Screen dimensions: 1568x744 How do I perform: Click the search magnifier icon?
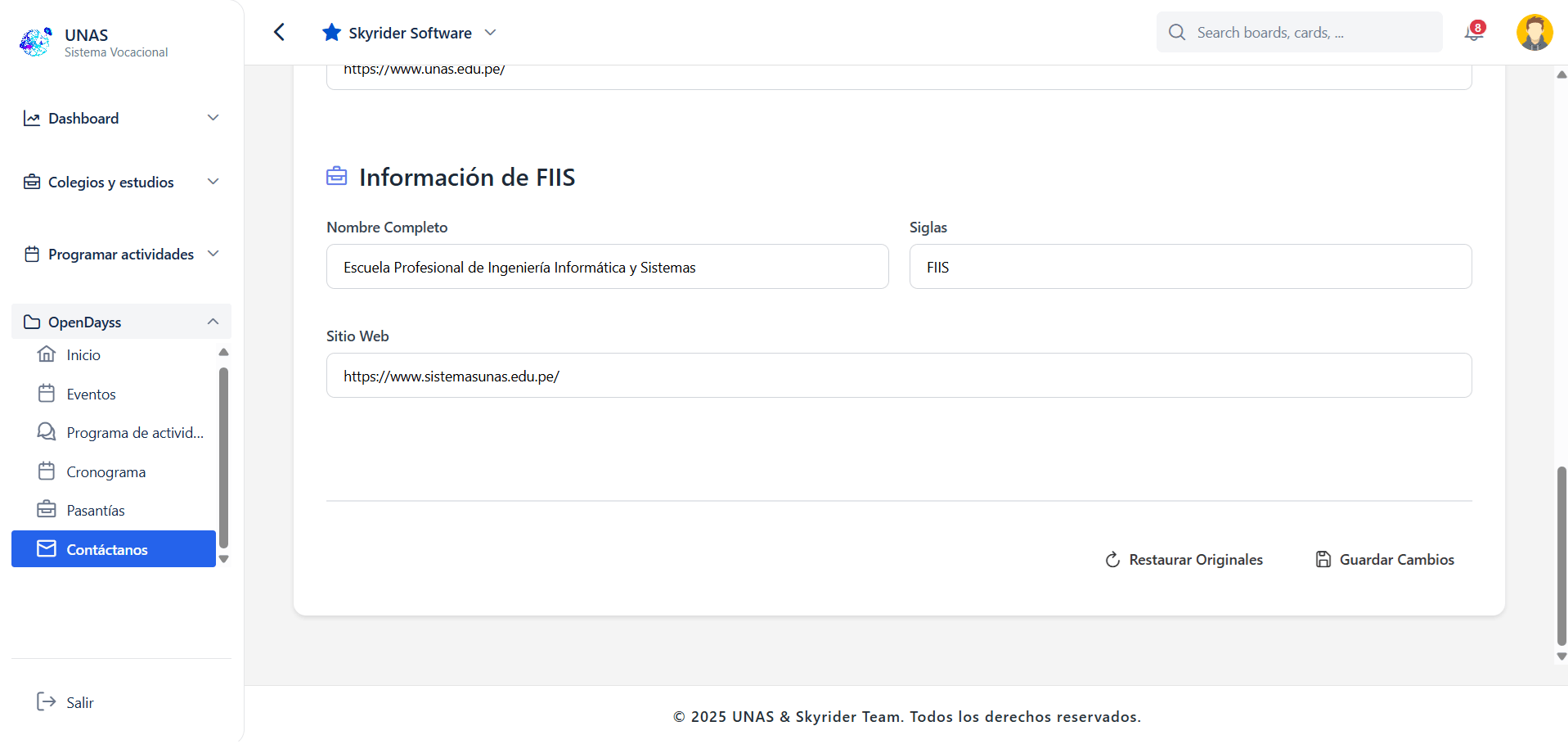pyautogui.click(x=1177, y=33)
